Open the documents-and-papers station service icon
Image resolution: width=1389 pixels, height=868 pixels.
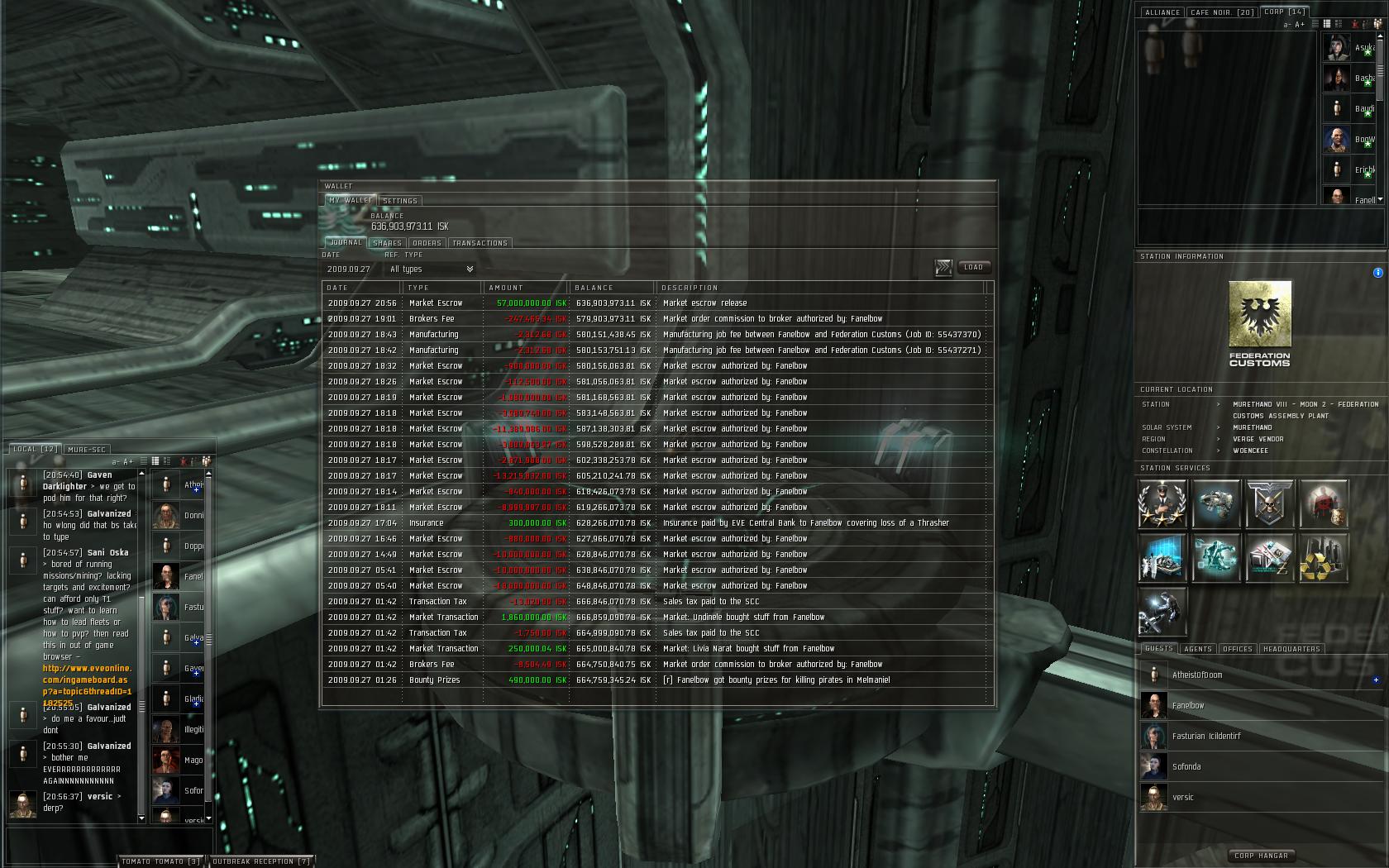(x=1270, y=557)
